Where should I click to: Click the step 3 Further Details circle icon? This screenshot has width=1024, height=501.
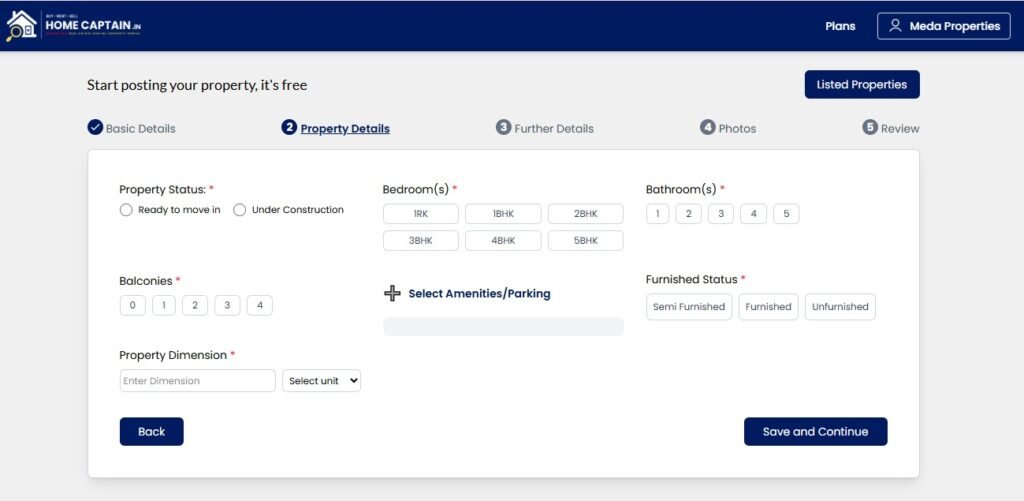[x=504, y=127]
